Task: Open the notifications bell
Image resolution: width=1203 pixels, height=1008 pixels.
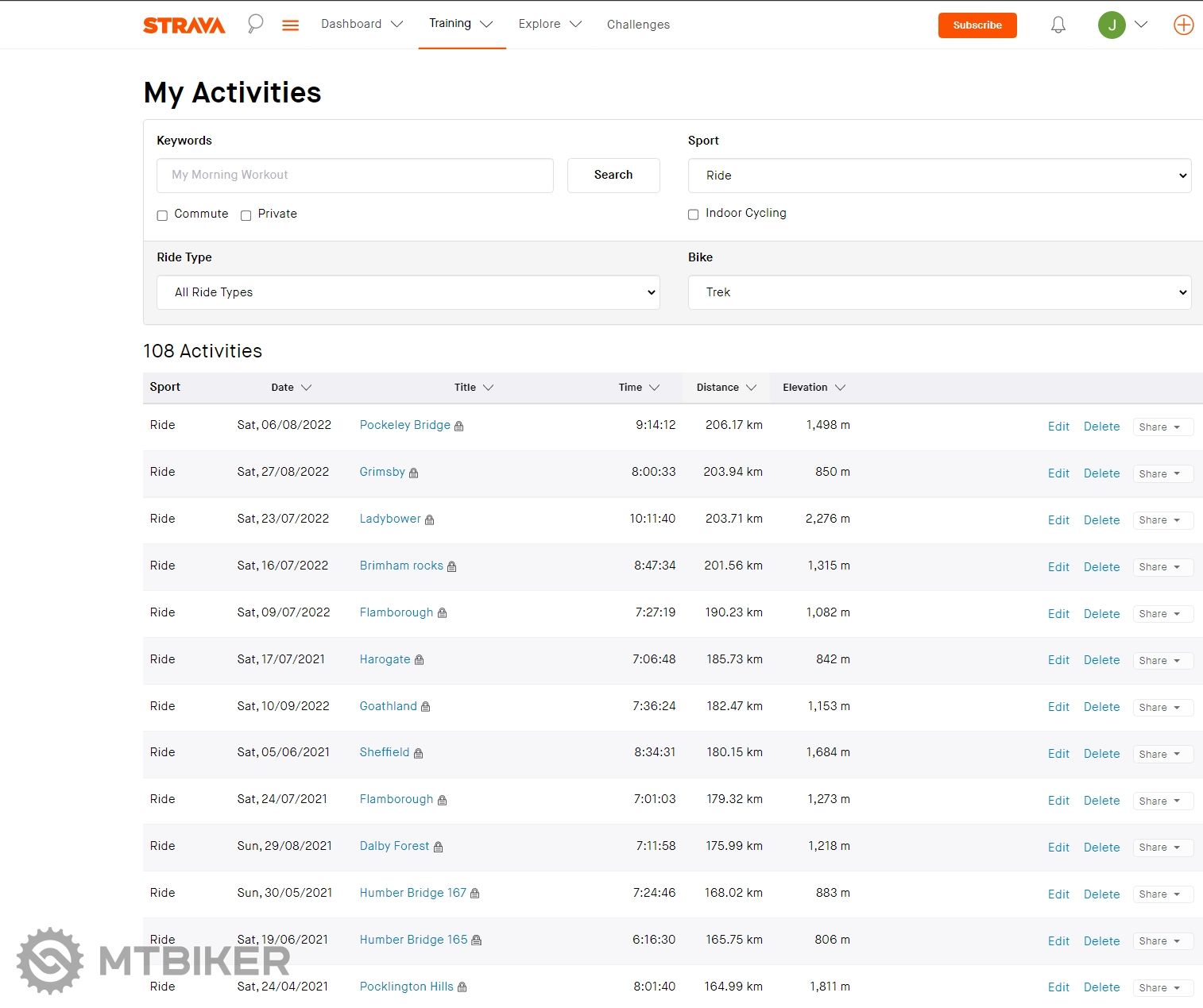Action: point(1058,25)
